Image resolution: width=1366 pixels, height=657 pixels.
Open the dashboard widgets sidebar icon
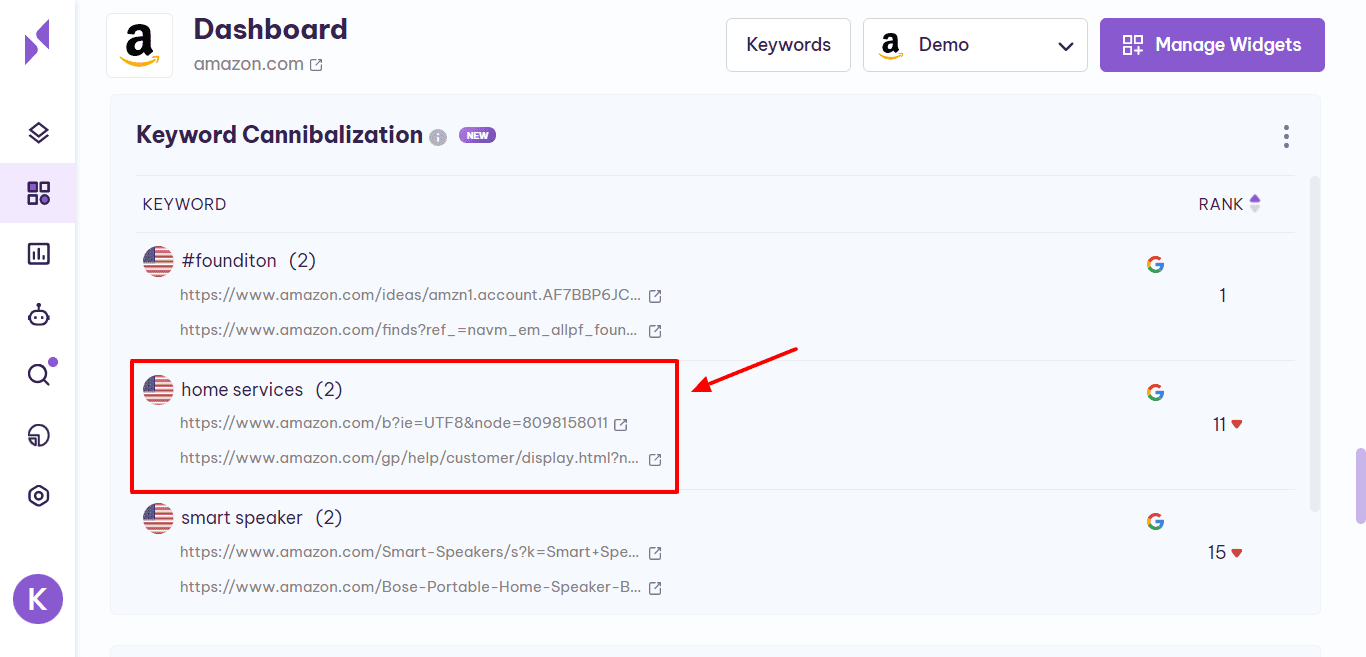point(38,193)
